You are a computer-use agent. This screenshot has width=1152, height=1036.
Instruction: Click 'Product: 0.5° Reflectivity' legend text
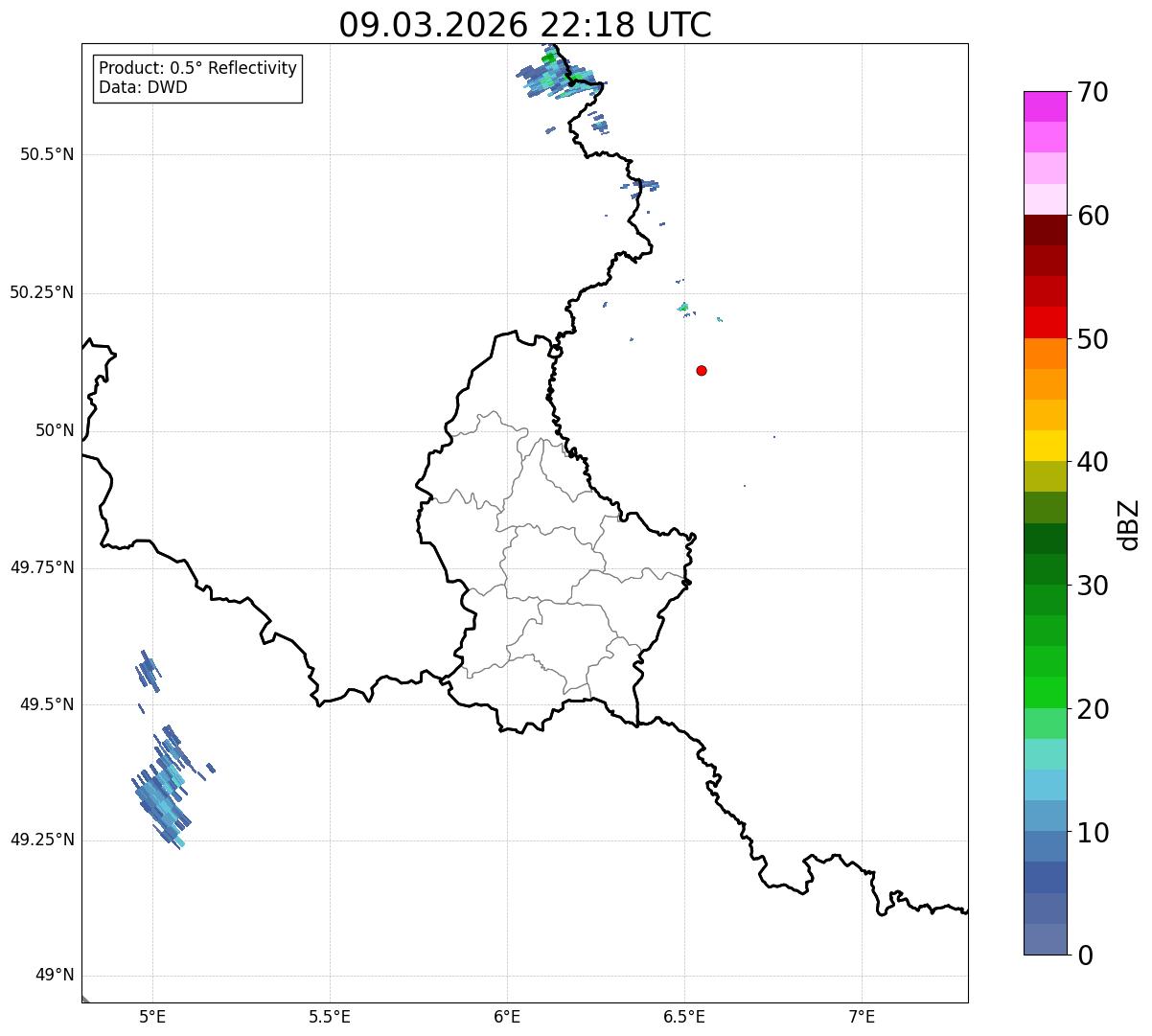tap(197, 68)
